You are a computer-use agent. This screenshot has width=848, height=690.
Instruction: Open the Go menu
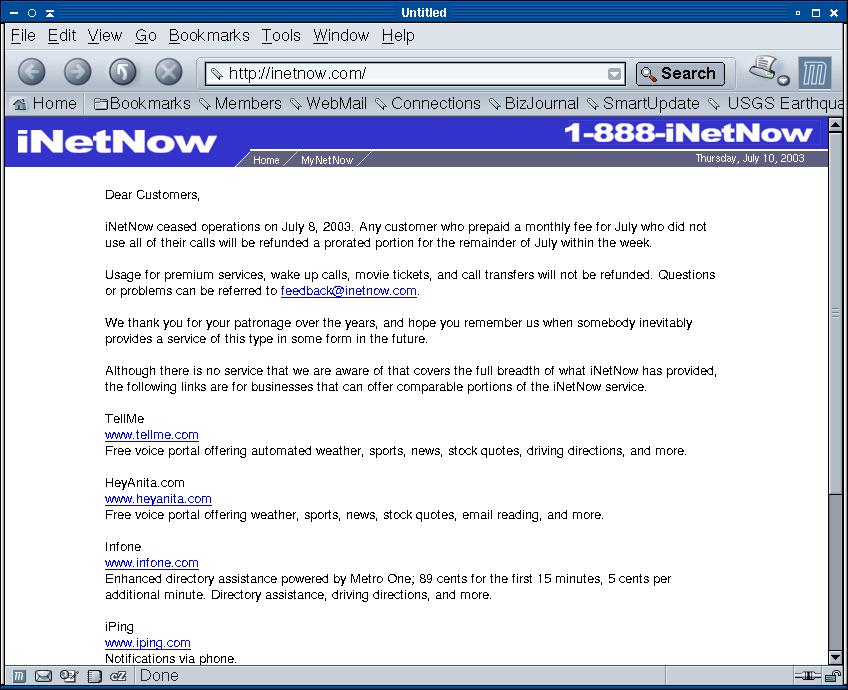click(145, 36)
